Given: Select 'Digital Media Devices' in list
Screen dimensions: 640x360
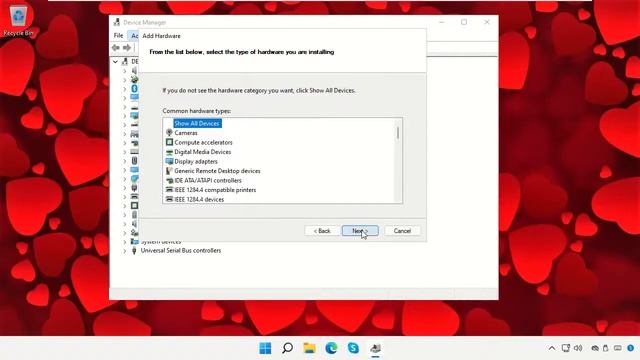Looking at the screenshot, I should tap(202, 152).
